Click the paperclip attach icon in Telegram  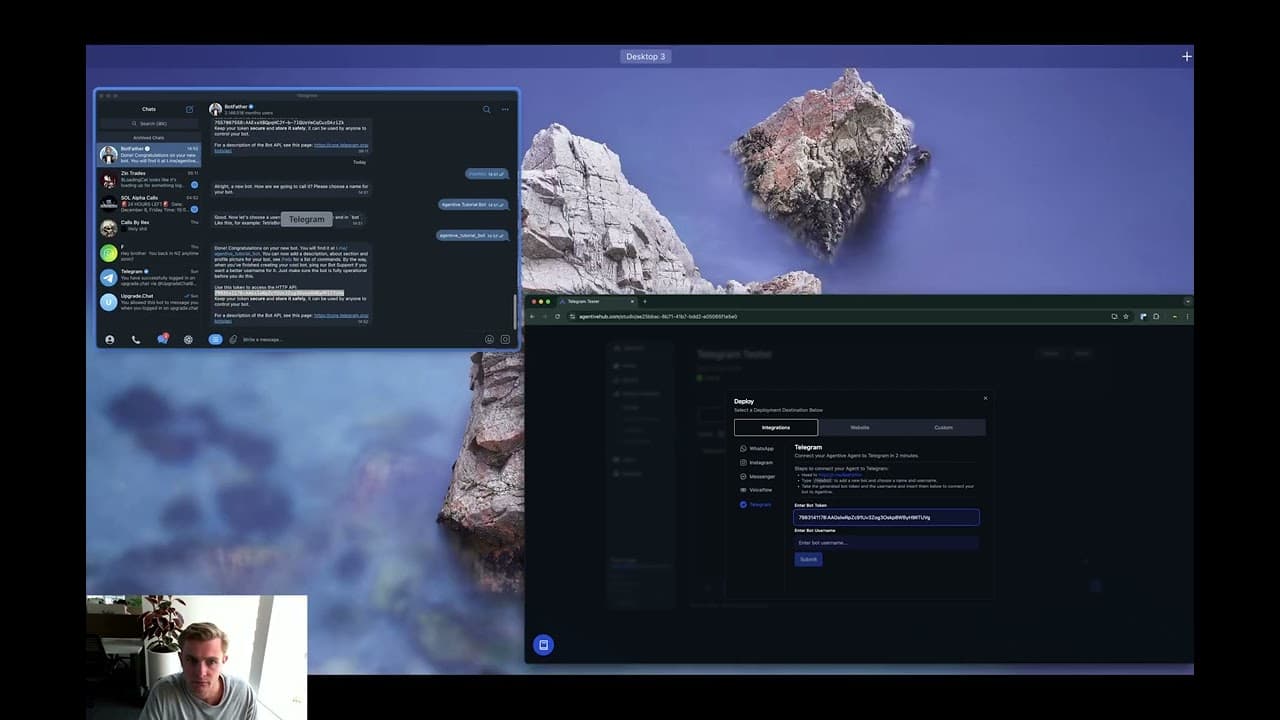click(x=233, y=340)
